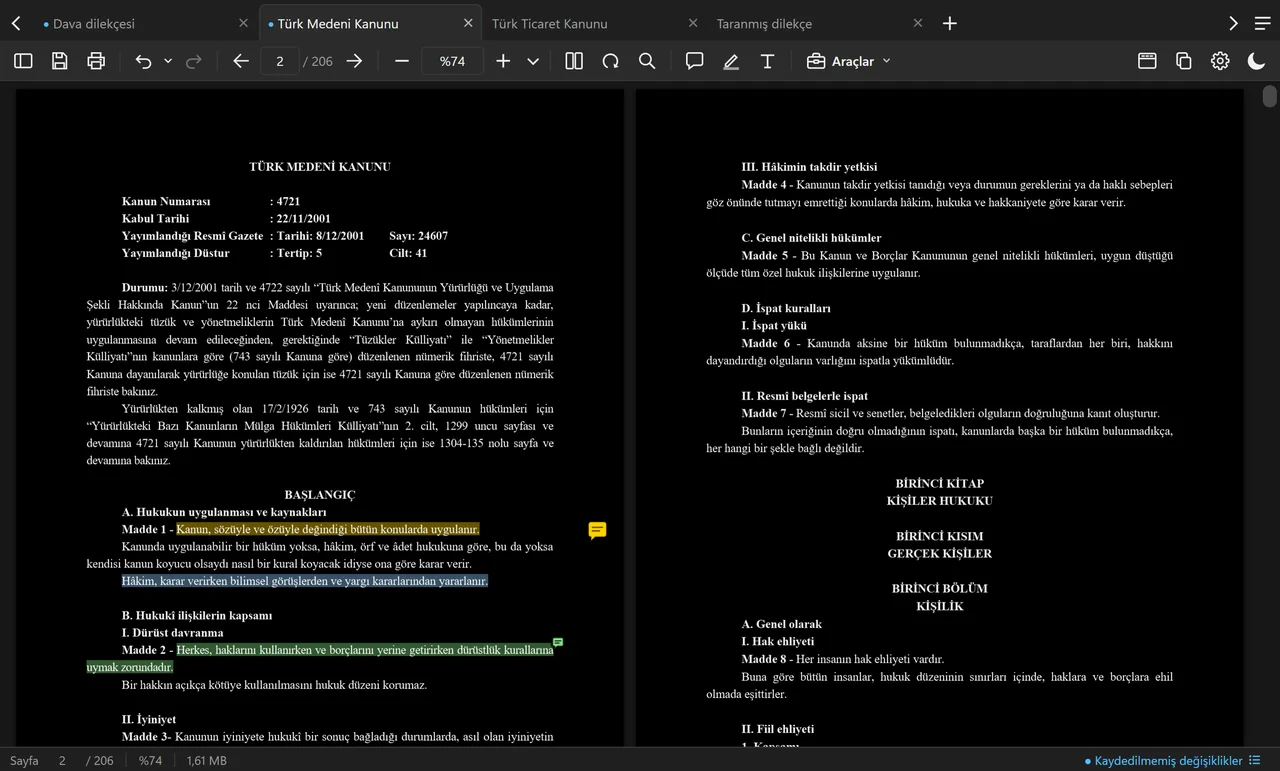Image resolution: width=1280 pixels, height=771 pixels.
Task: Open the tab list menu icon
Action: (x=1263, y=23)
